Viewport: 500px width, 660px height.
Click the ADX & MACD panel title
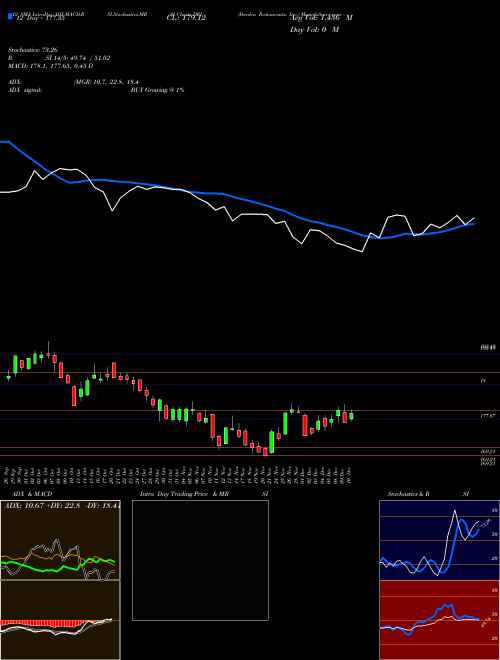point(32,494)
